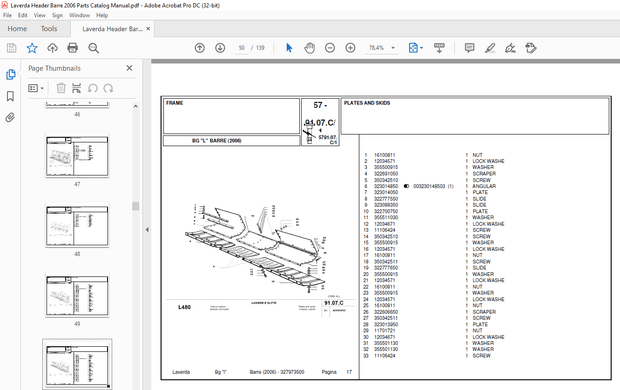The height and width of the screenshot is (390, 620).
Task: Add a comment with the note icon
Action: 469,48
